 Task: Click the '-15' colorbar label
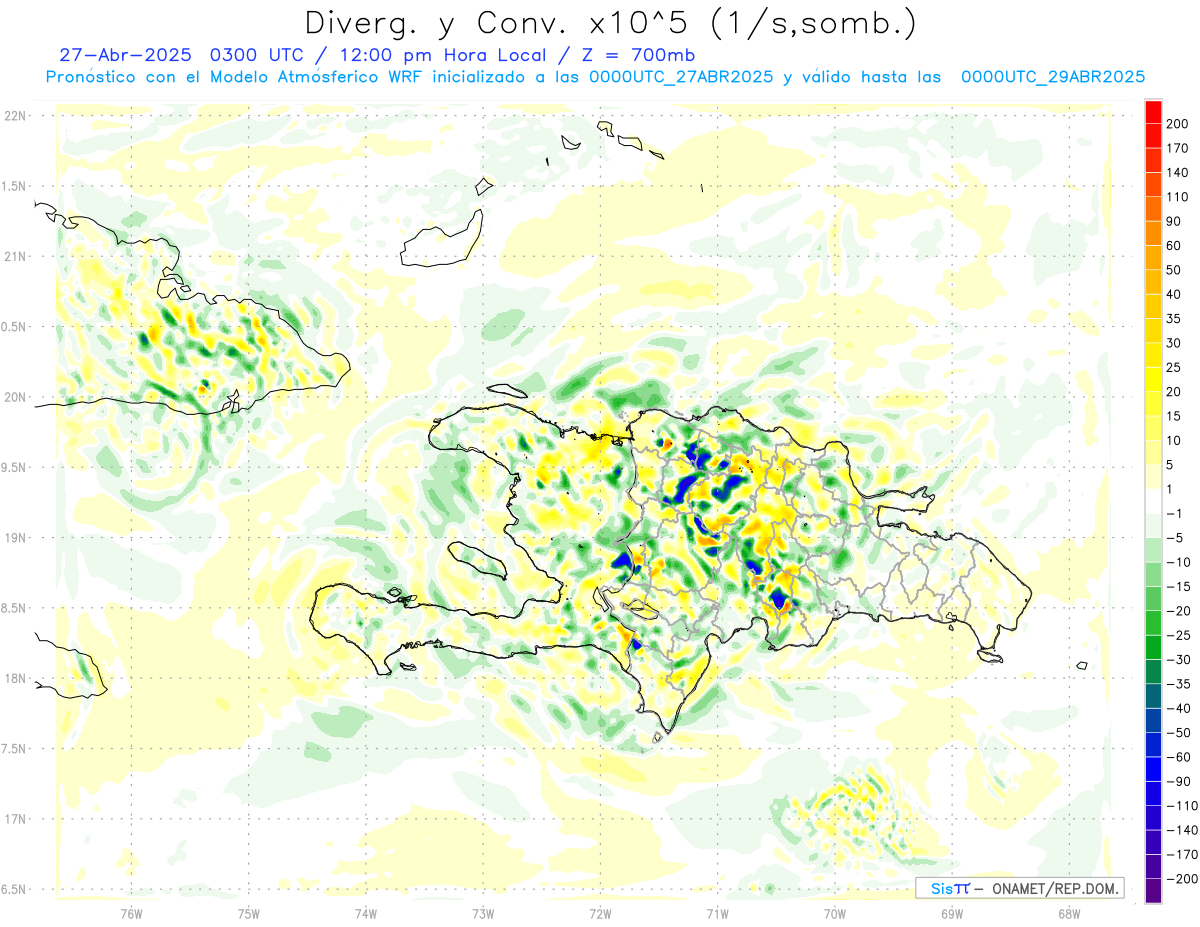tap(1179, 587)
